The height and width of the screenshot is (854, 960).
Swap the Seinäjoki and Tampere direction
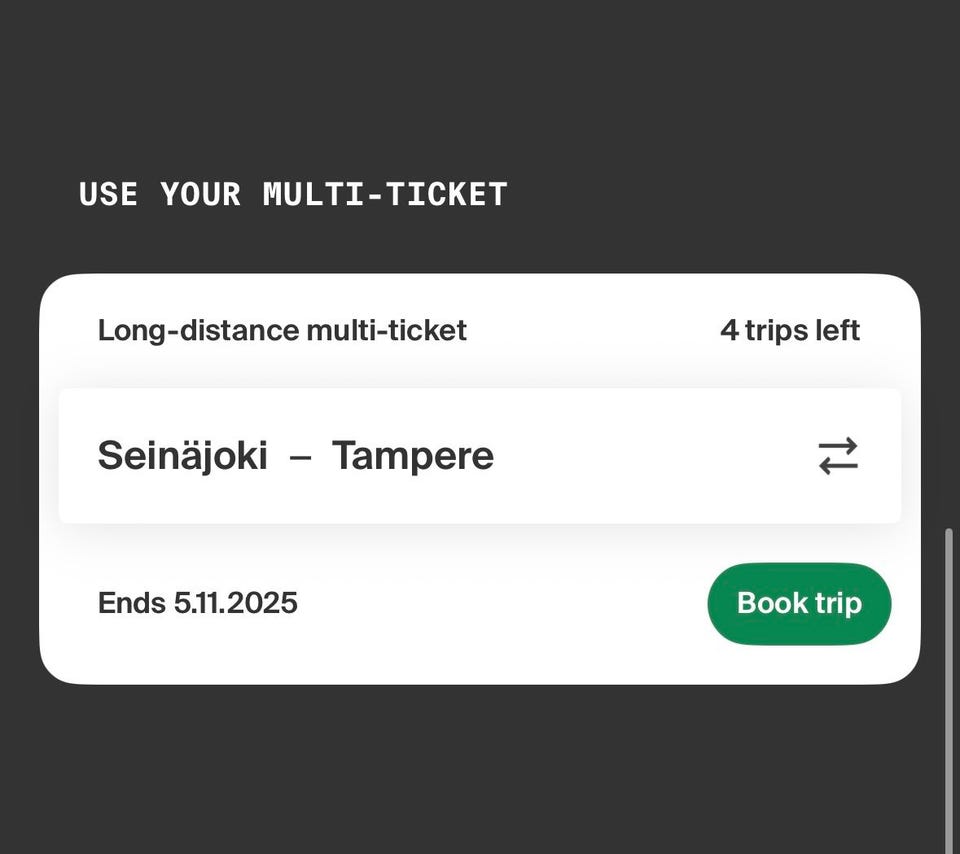point(838,456)
